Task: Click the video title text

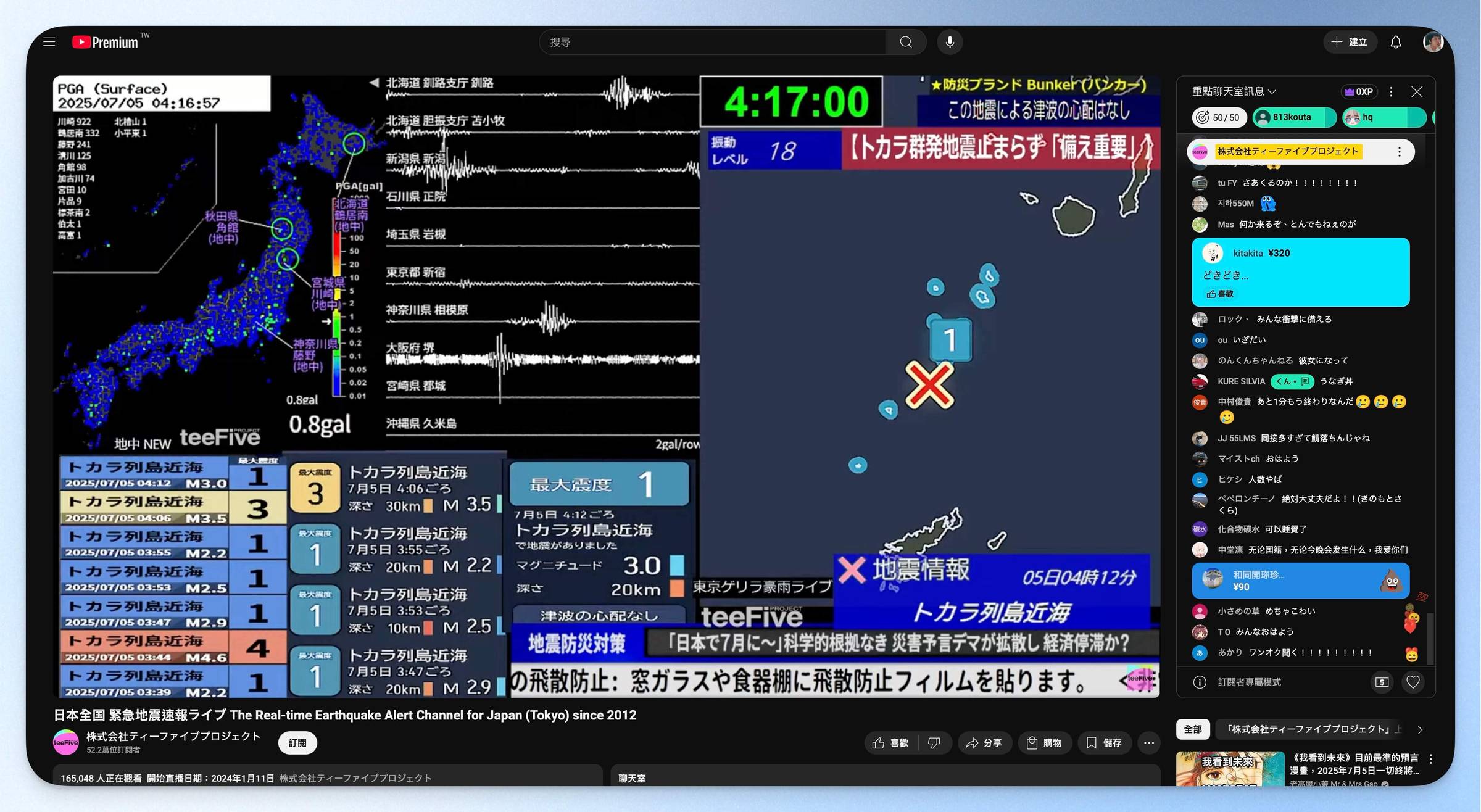Action: click(x=344, y=715)
